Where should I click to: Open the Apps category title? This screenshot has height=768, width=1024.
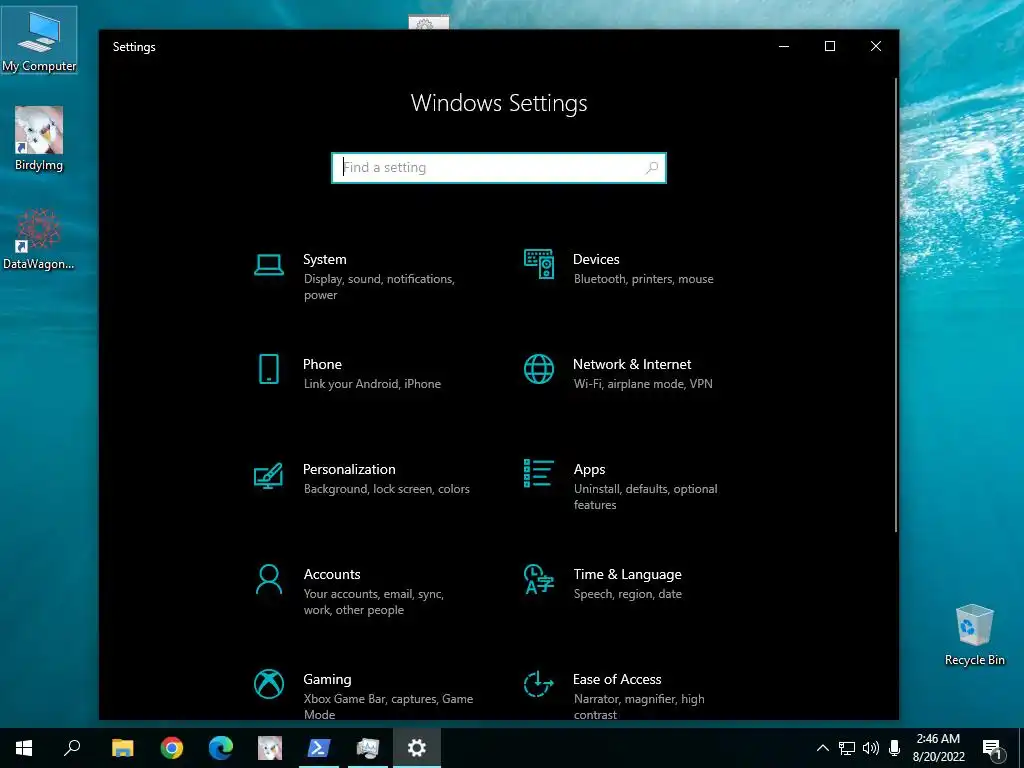(x=590, y=470)
